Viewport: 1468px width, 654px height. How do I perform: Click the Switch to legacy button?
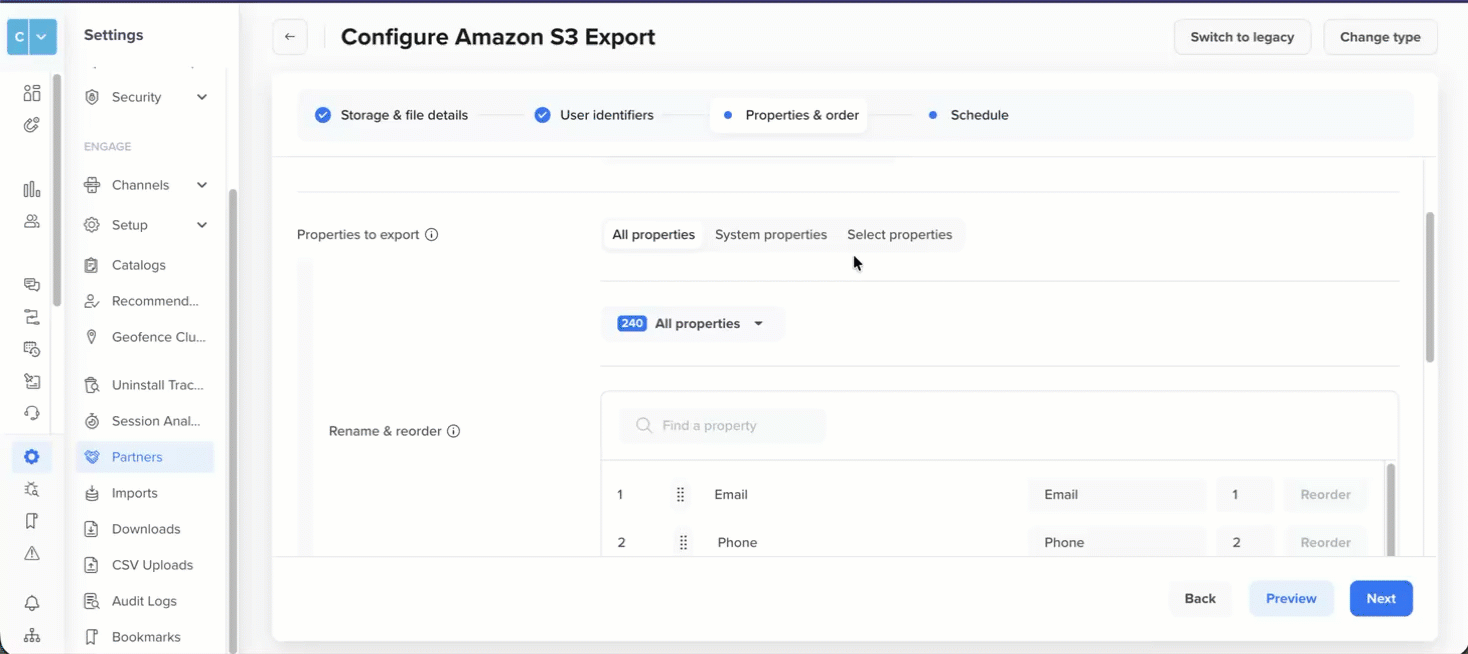pos(1242,36)
